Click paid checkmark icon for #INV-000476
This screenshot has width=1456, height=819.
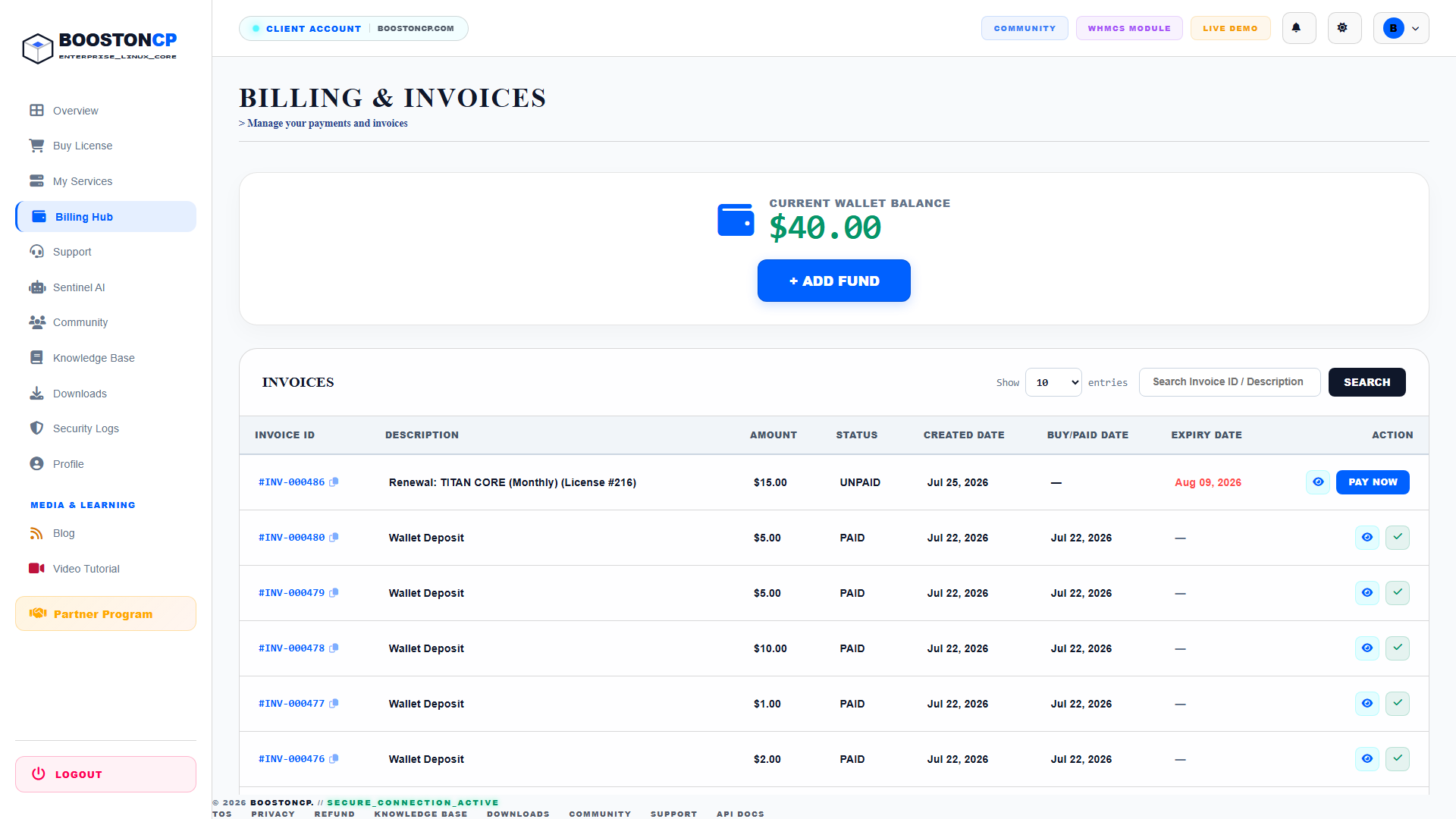point(1397,759)
